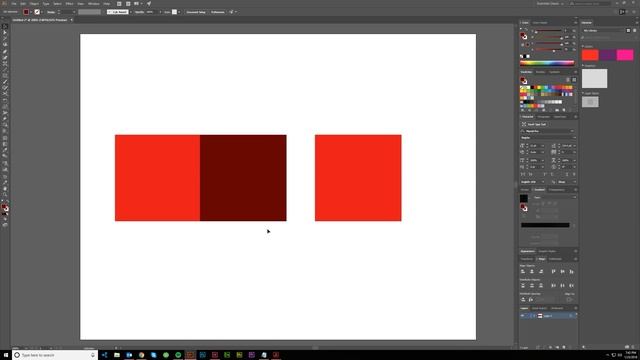Select the Paintbrush tool

[x=5, y=82]
